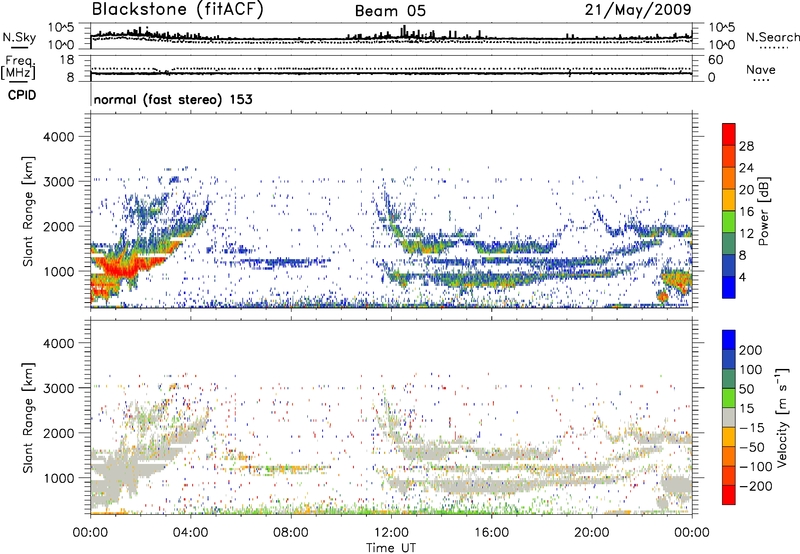Click the power panel 'Slant Range [km]' label
The image size is (800, 554).
point(29,211)
